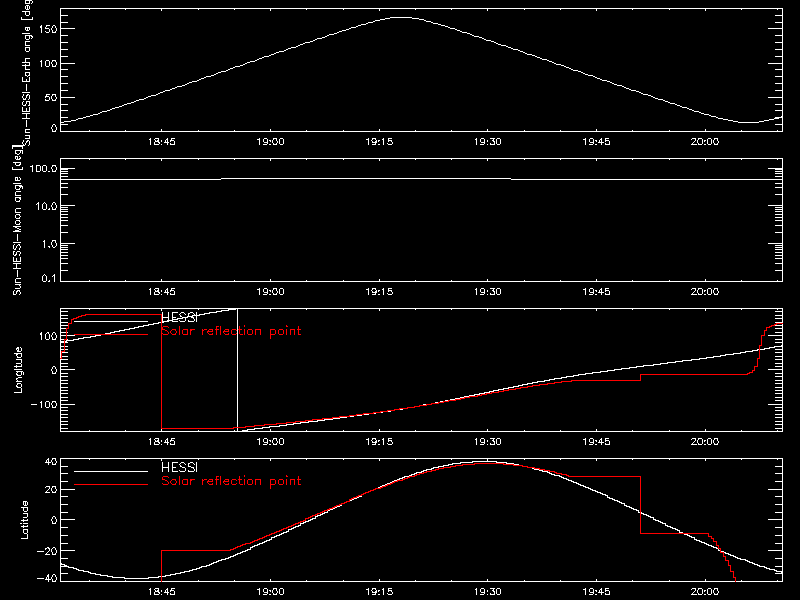Image resolution: width=800 pixels, height=600 pixels.
Task: Click the Longitude axis label
Action: [18, 370]
